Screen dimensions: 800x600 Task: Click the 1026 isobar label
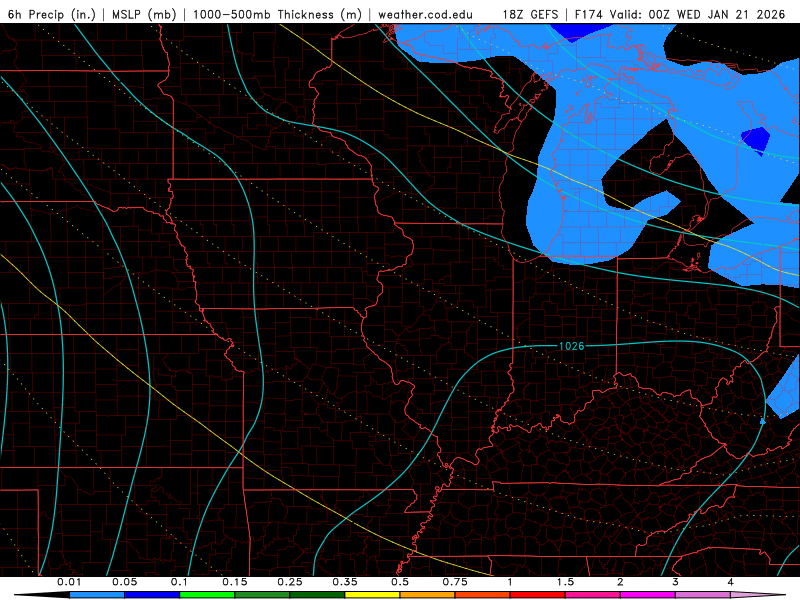click(x=571, y=346)
